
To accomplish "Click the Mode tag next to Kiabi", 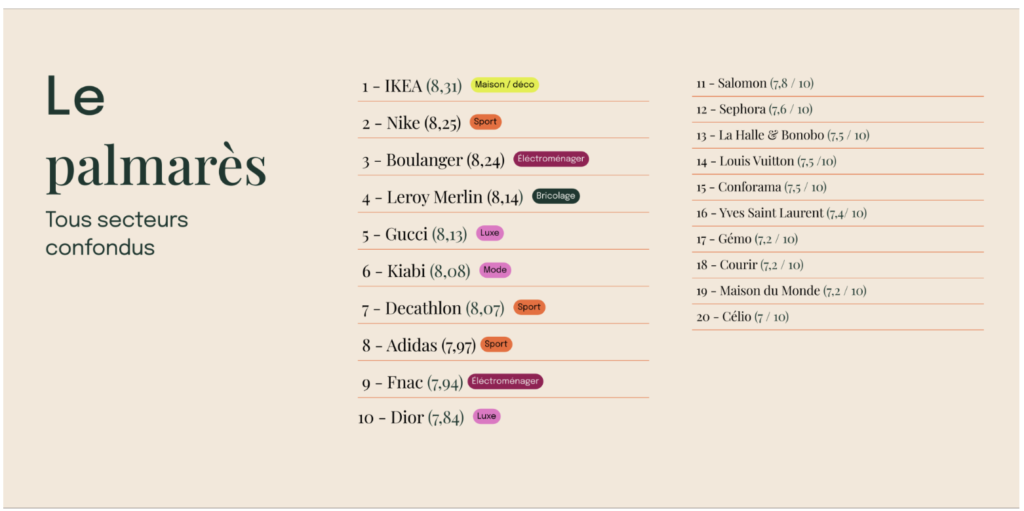I will click(495, 270).
